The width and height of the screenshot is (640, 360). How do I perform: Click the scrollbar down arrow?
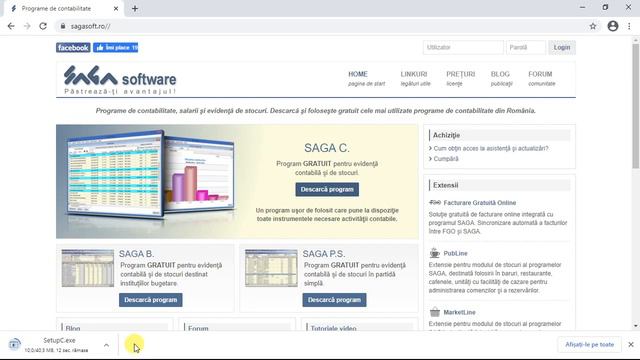point(636,326)
